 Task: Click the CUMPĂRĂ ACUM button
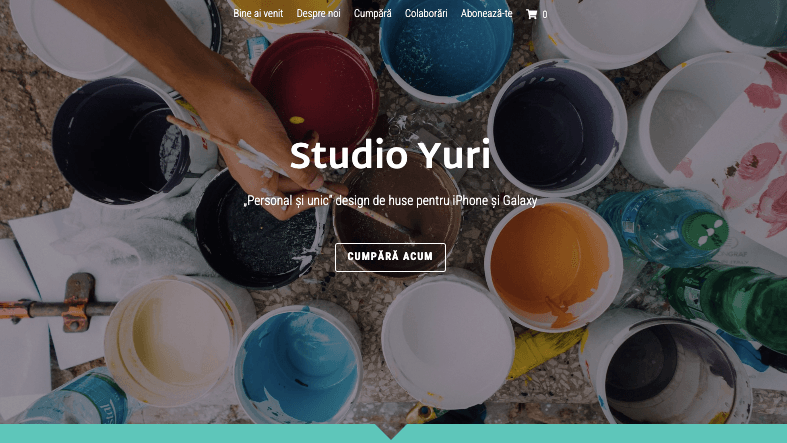pyautogui.click(x=390, y=257)
